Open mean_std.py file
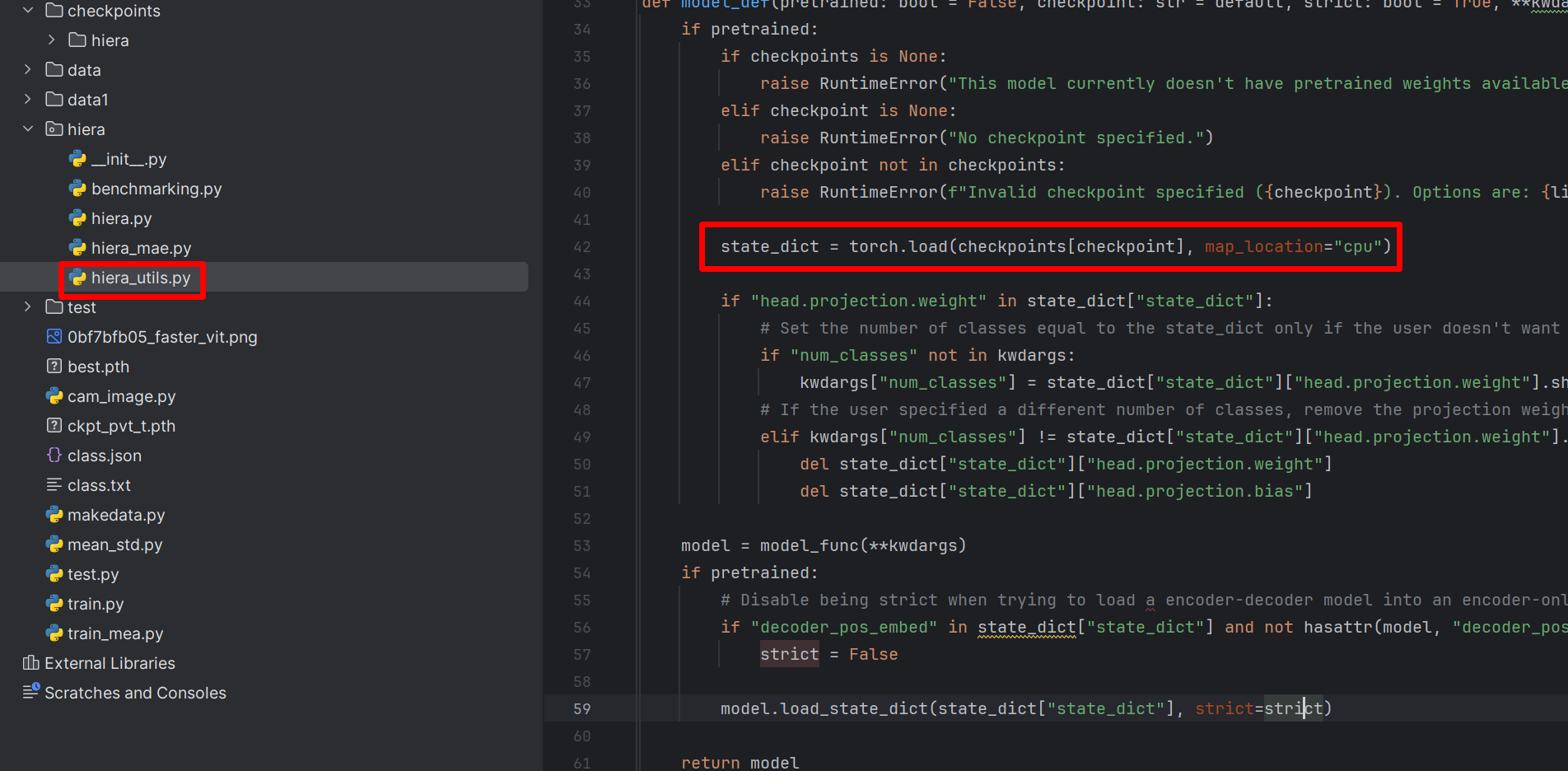 (x=115, y=544)
